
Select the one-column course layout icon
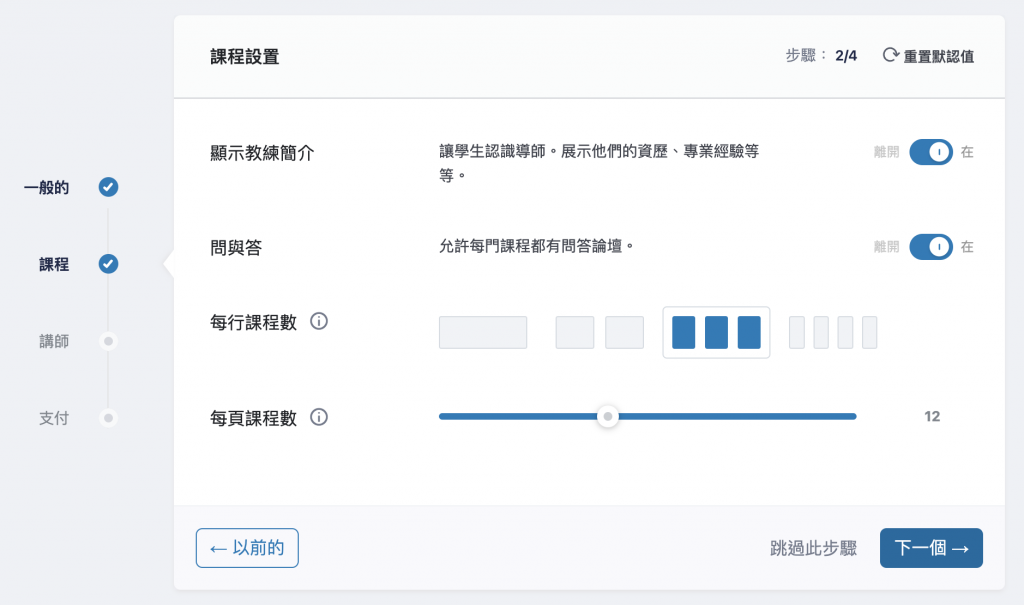pos(483,332)
